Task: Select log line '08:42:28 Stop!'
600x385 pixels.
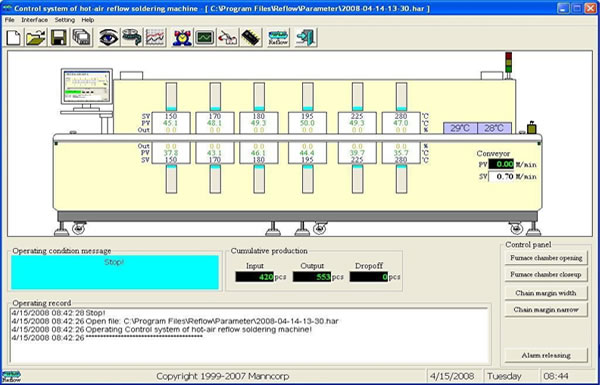Action: pos(58,313)
